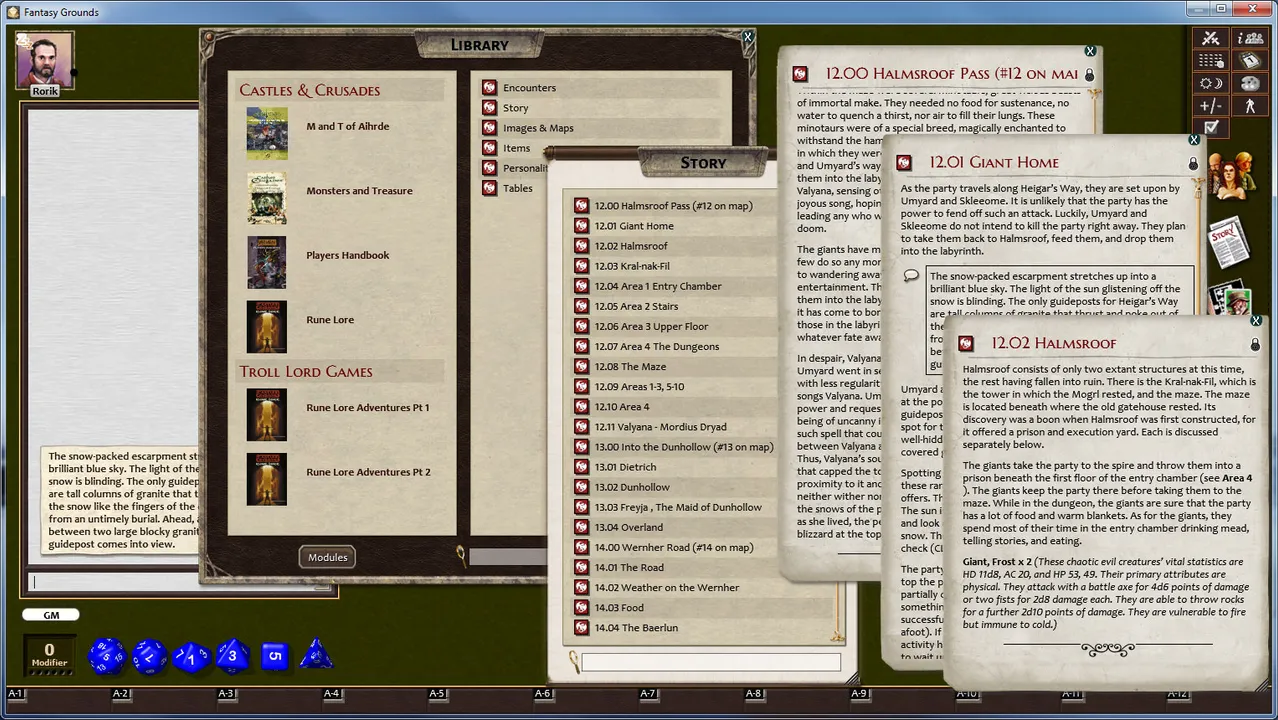Viewport: 1278px width, 720px height.
Task: Select Images & Maps in Library
Action: tap(538, 128)
